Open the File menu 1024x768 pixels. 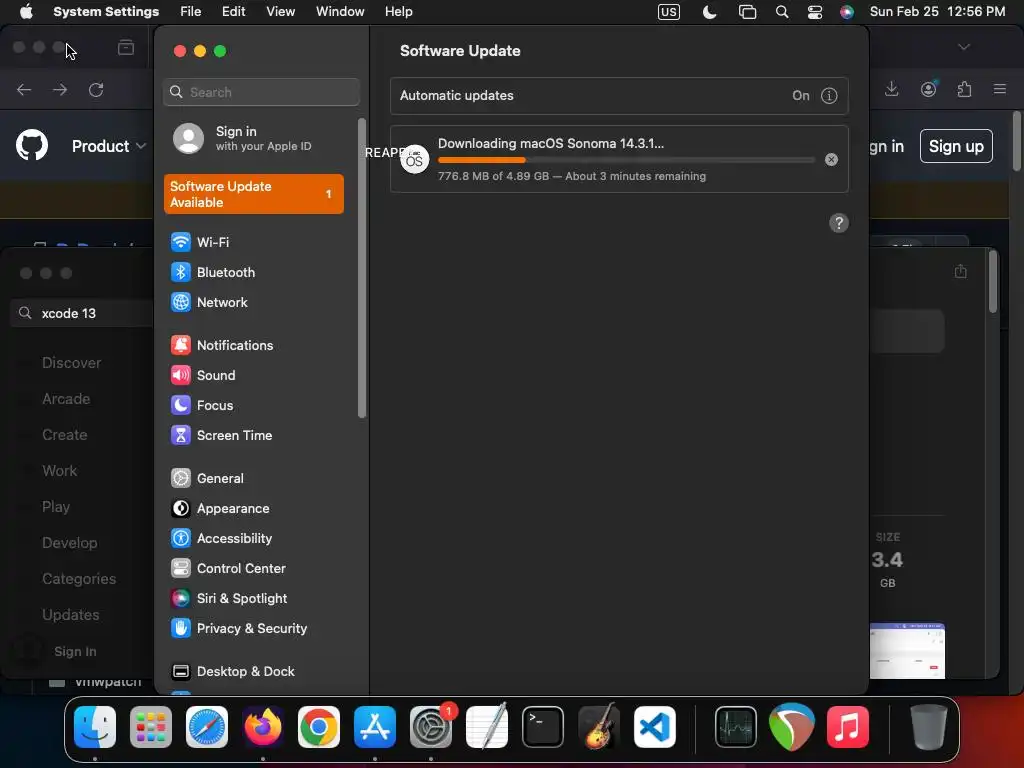tap(191, 12)
